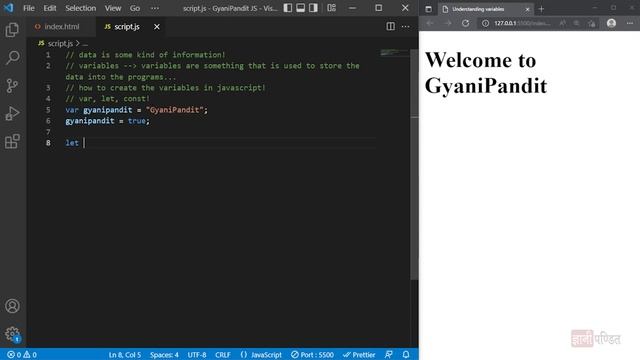Open notifications bell
This screenshot has width=640, height=360.
(406, 355)
